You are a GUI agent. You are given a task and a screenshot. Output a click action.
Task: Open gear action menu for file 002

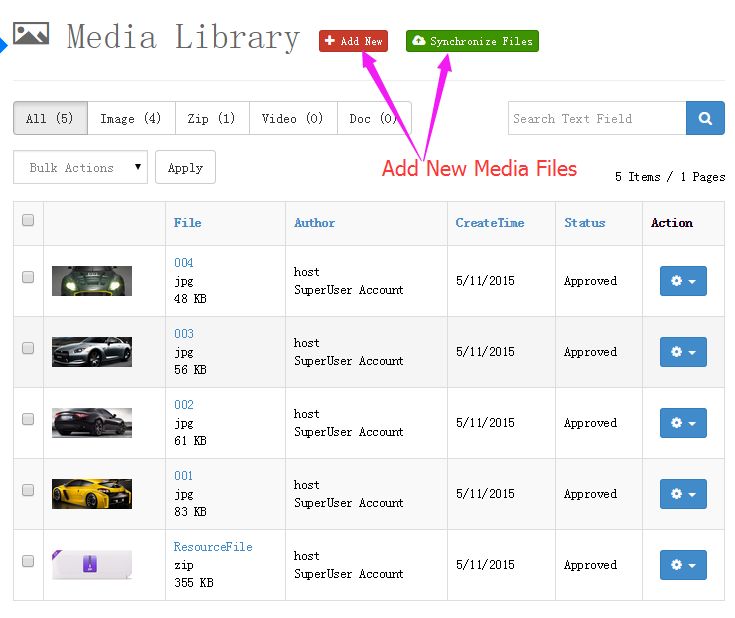click(683, 423)
